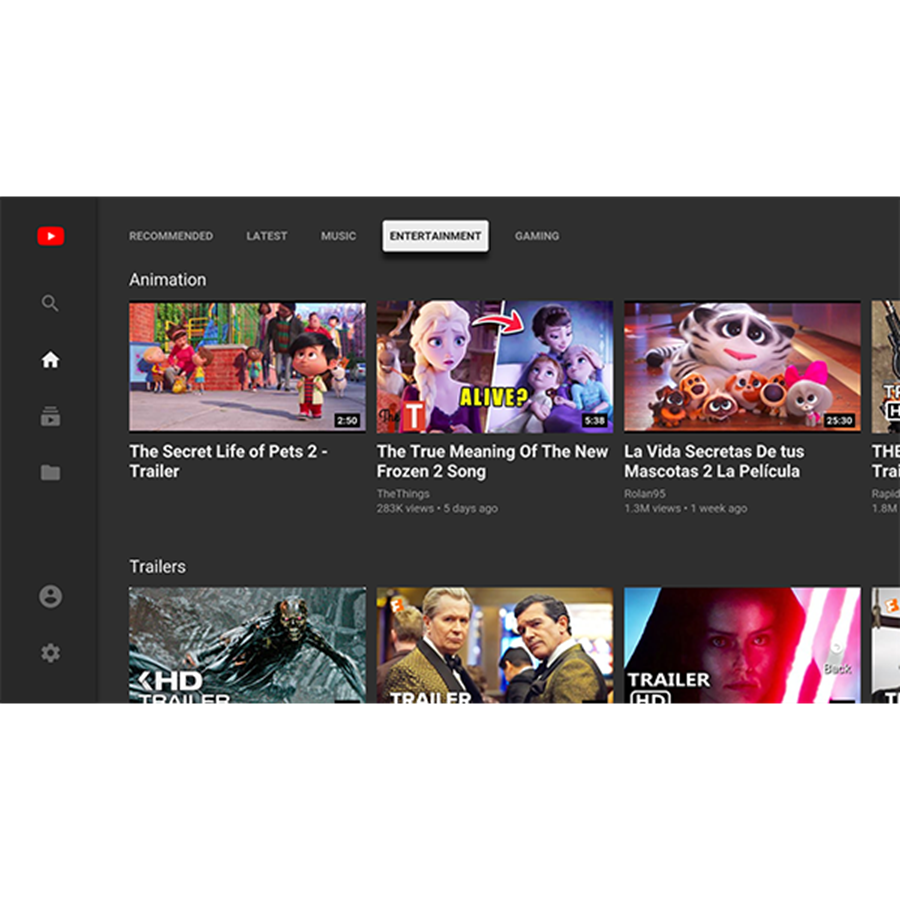Click the YouTube logo icon

pos(51,236)
